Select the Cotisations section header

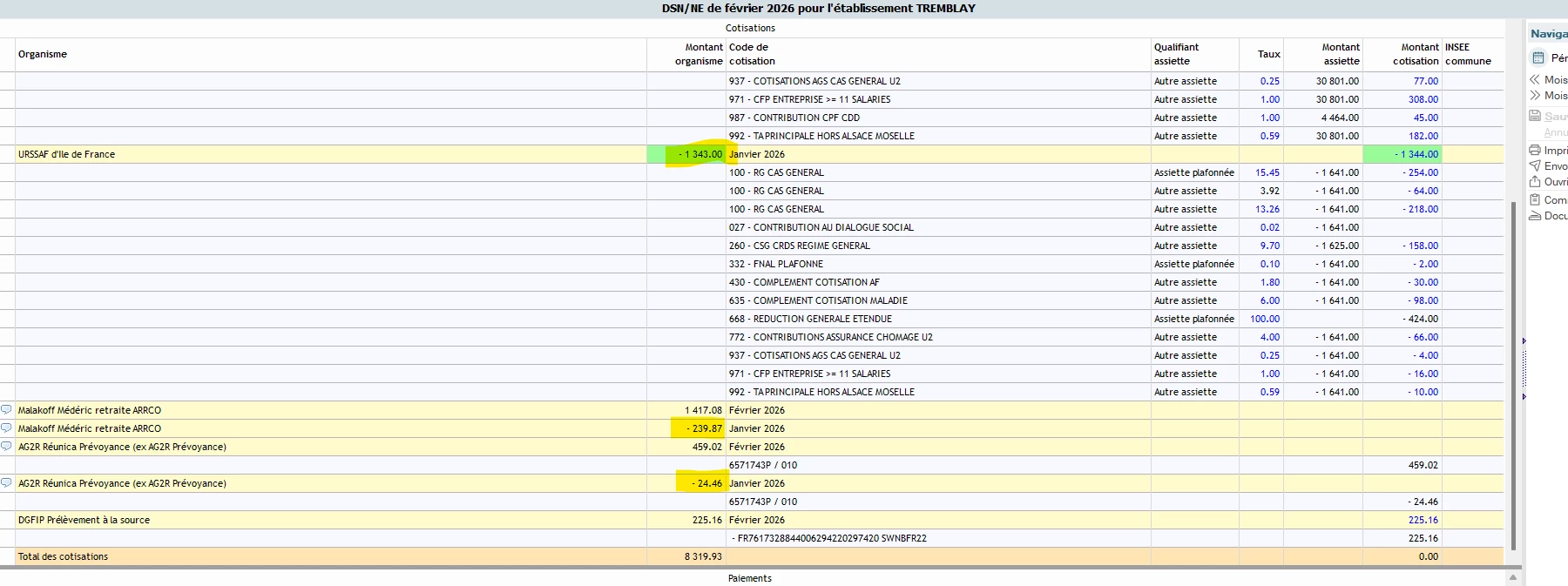tap(750, 28)
